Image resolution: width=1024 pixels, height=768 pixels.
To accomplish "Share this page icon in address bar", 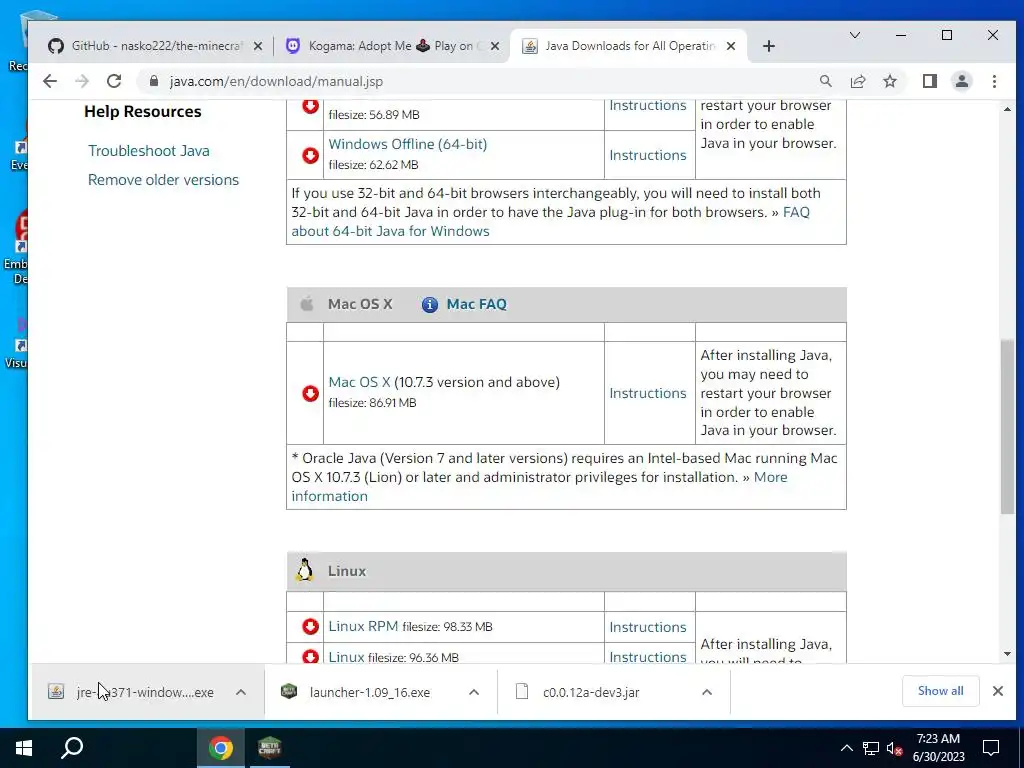I will pos(857,81).
